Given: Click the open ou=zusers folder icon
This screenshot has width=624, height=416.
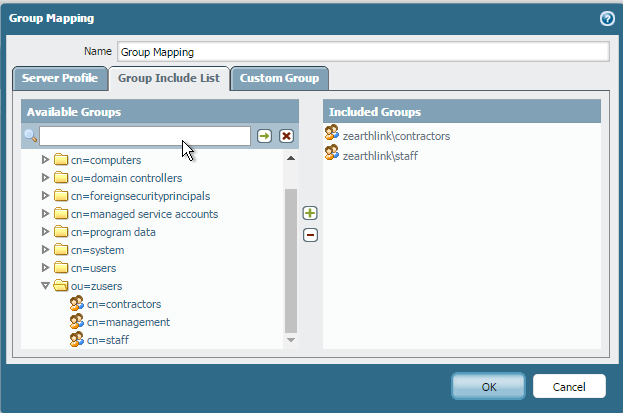Looking at the screenshot, I should coord(60,286).
